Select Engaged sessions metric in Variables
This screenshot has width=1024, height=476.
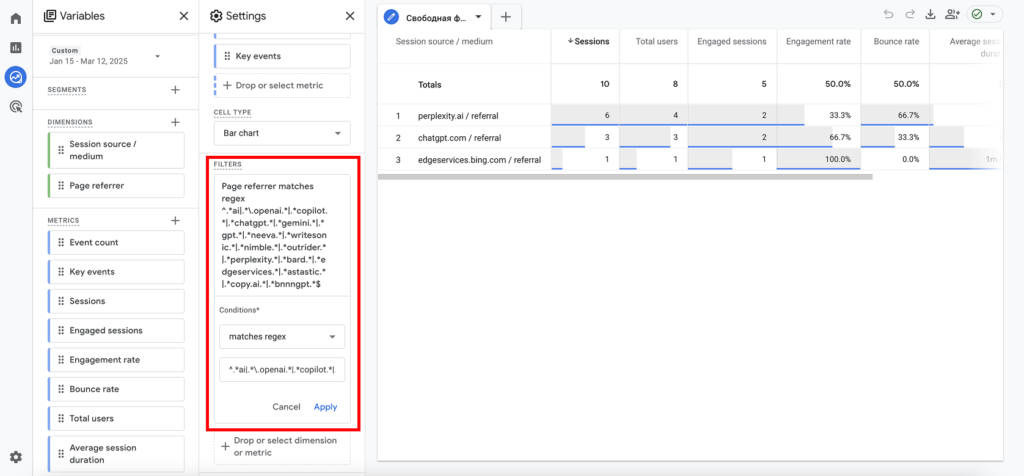116,330
